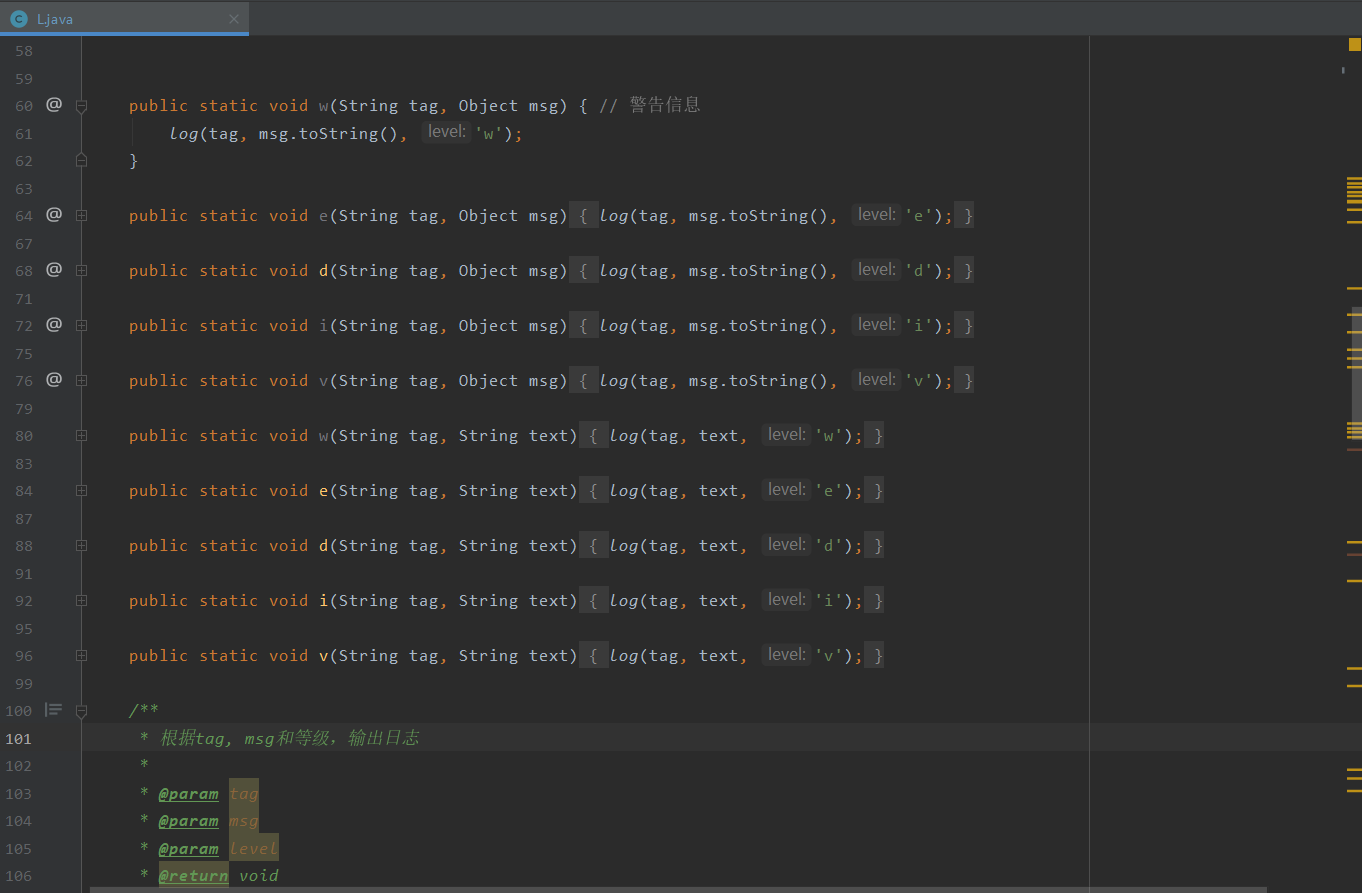Click the @ gutter icon on line 72

pos(54,324)
